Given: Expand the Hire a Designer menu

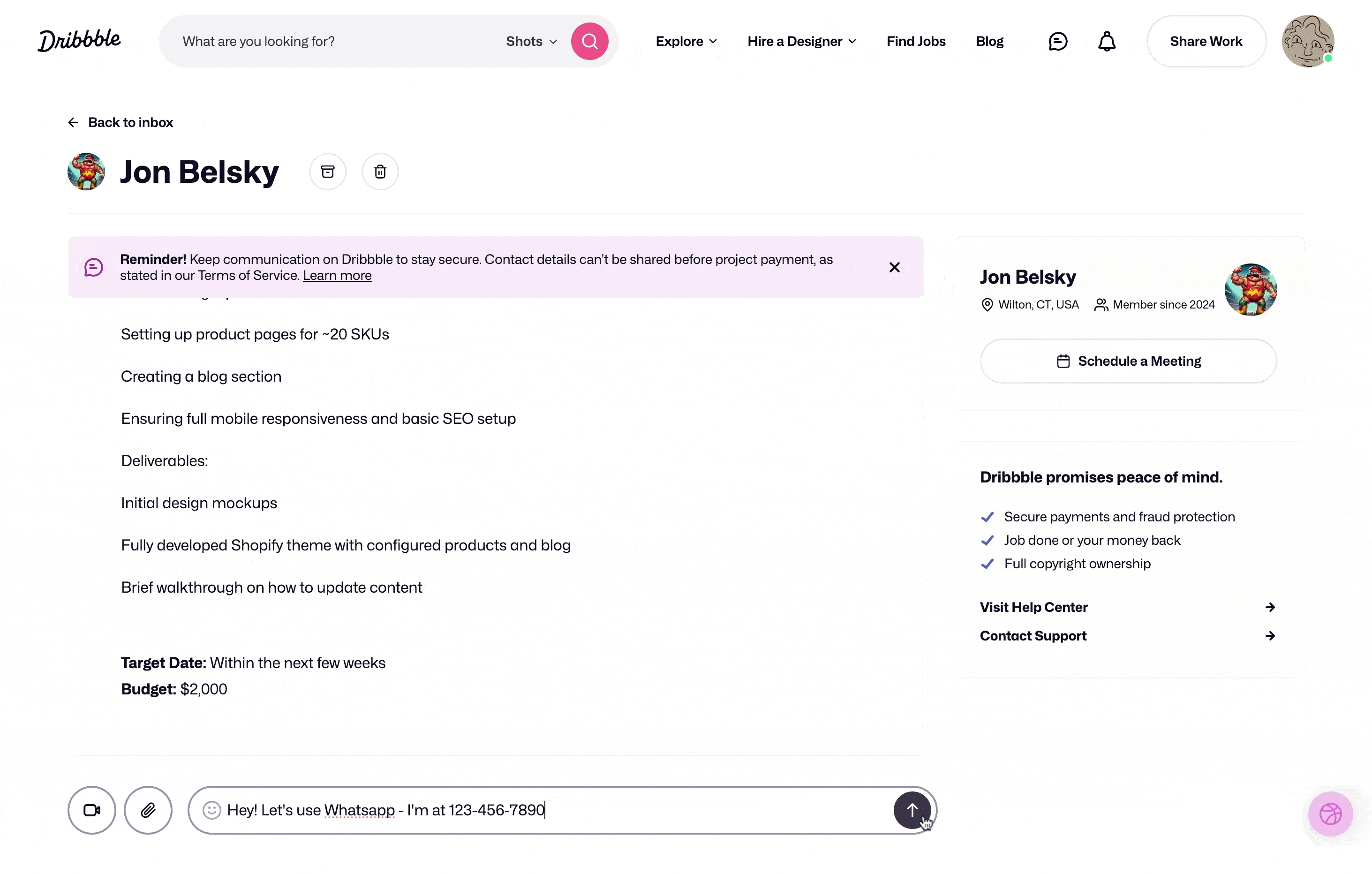Looking at the screenshot, I should [x=801, y=41].
